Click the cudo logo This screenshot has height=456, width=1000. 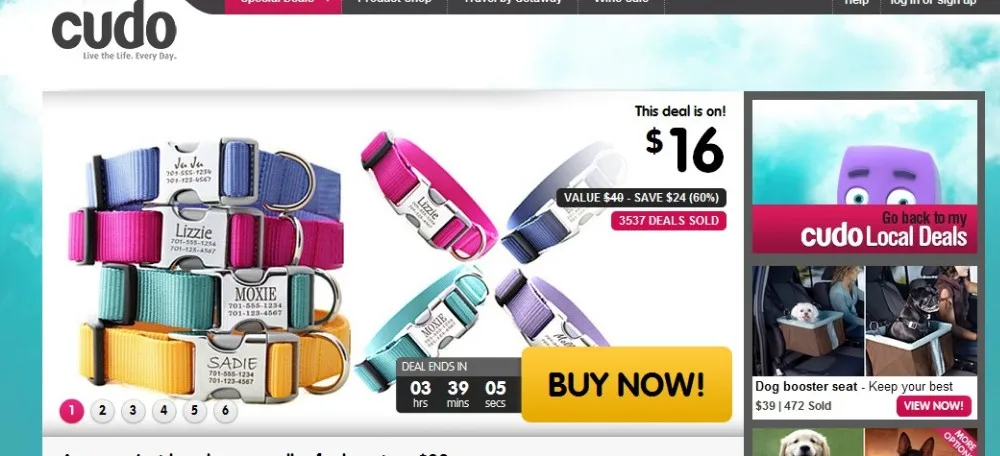coord(114,31)
